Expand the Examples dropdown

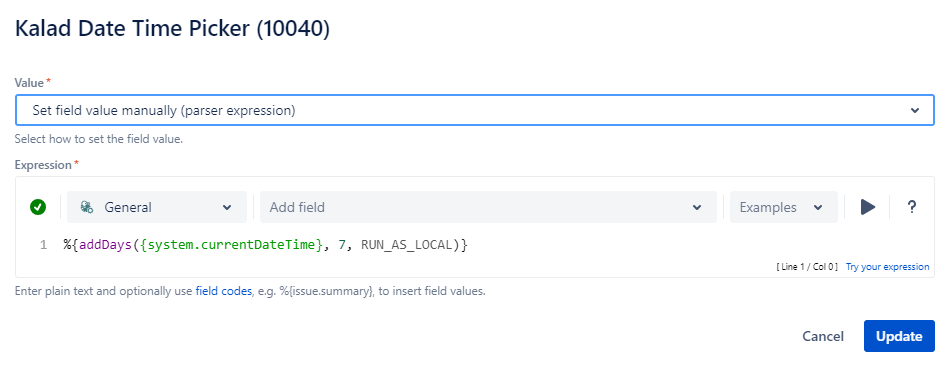point(784,207)
